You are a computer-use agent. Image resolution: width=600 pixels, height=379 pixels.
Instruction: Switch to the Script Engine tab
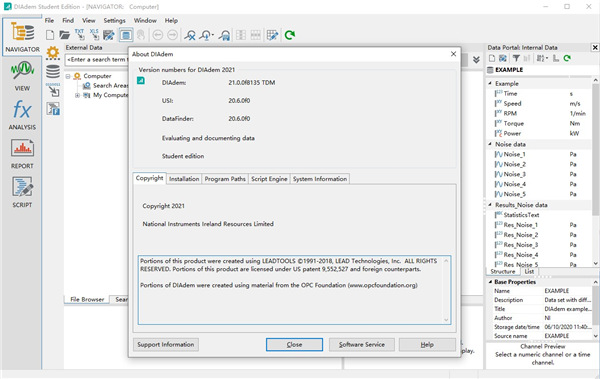[x=269, y=179]
